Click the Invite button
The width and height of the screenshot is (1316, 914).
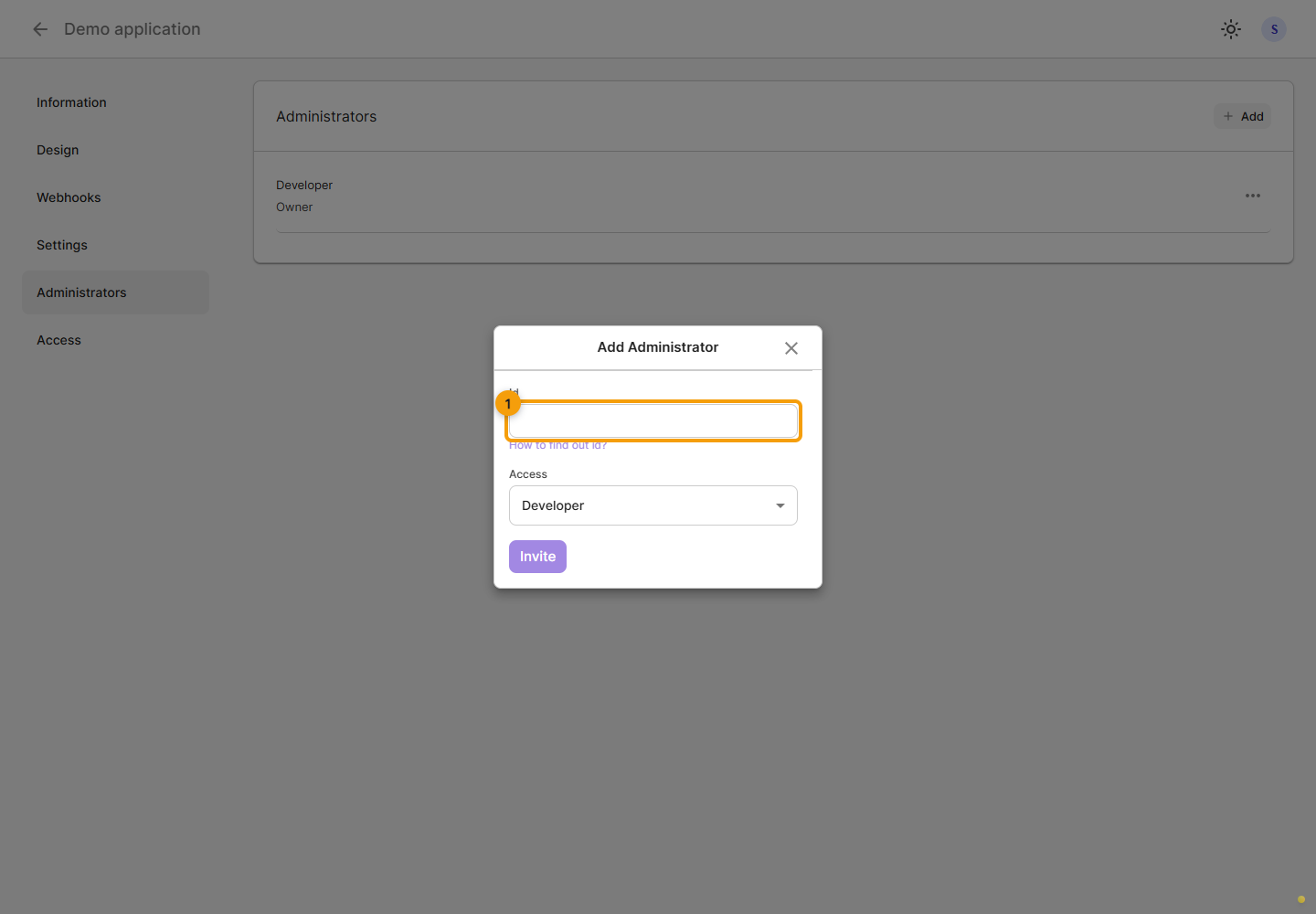coord(537,557)
